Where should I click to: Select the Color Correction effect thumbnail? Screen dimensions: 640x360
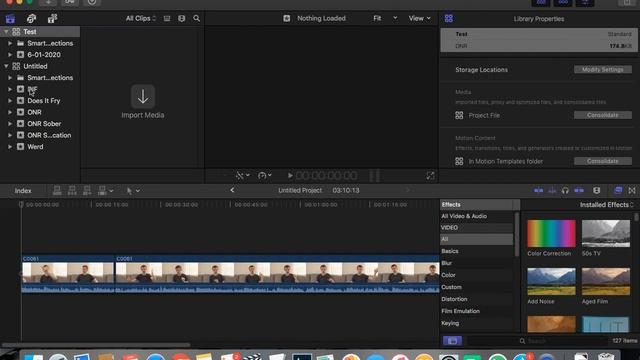click(551, 233)
